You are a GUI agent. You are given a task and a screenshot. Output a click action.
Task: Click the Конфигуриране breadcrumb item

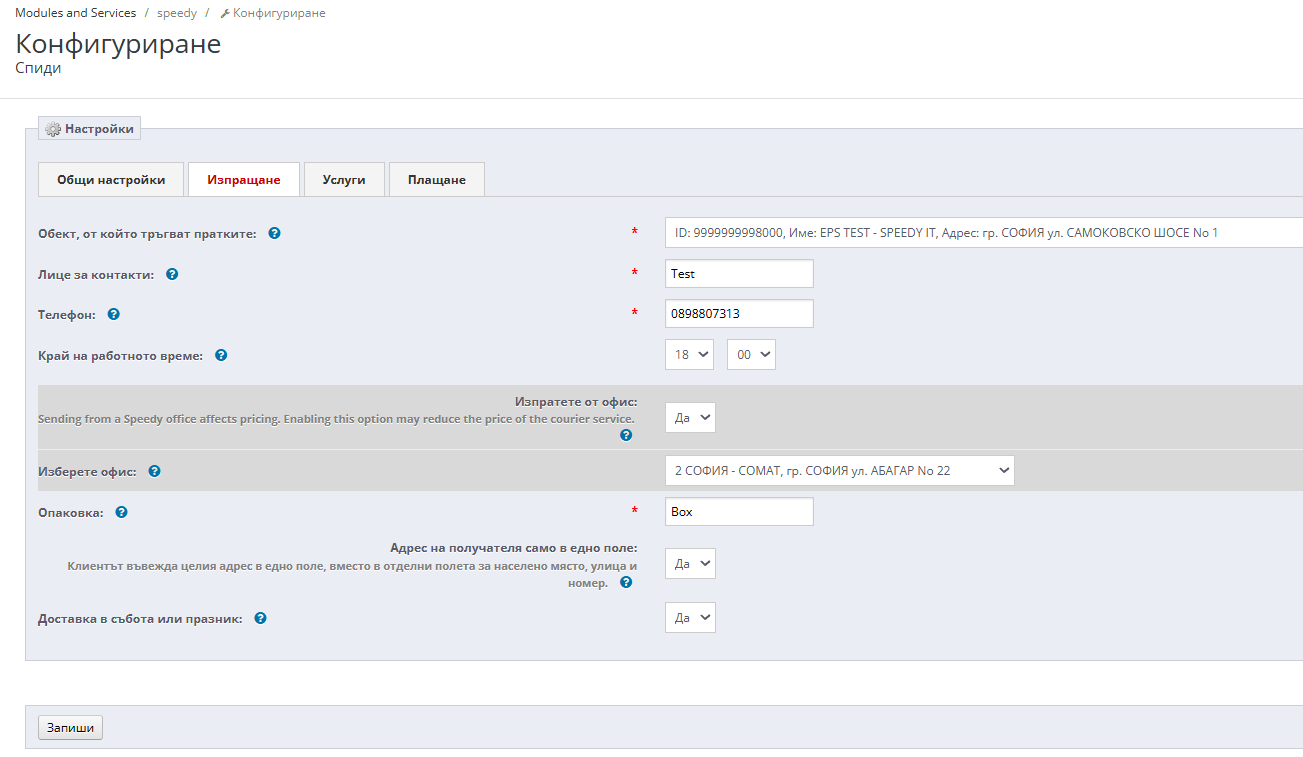(x=273, y=13)
